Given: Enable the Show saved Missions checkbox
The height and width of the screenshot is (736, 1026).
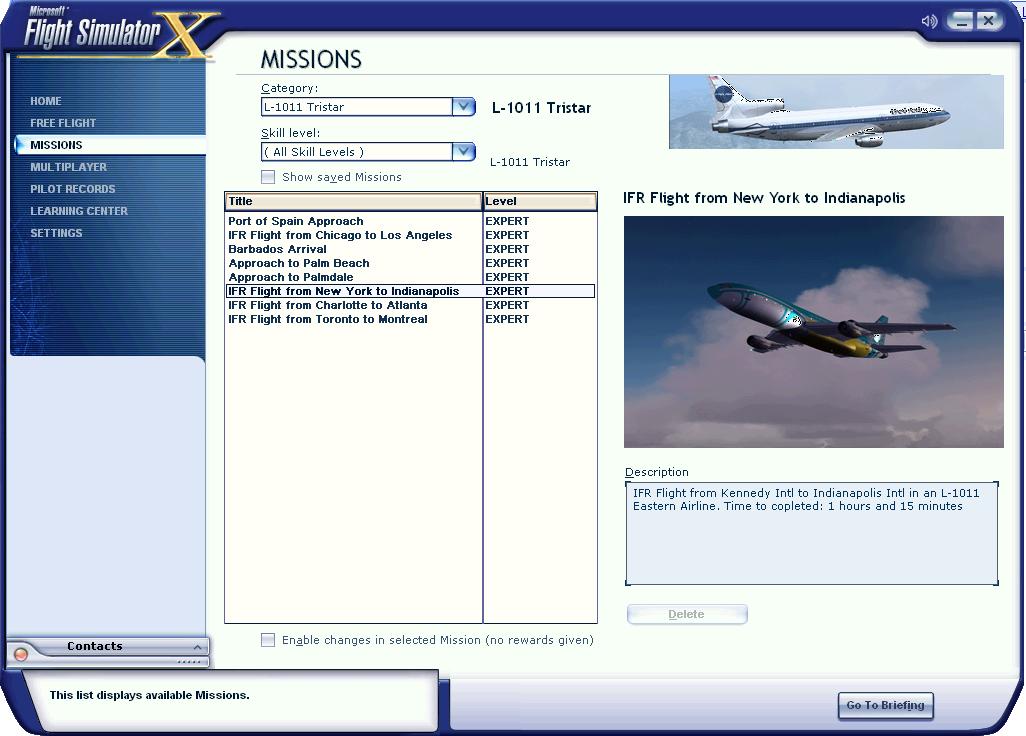Looking at the screenshot, I should coord(268,177).
